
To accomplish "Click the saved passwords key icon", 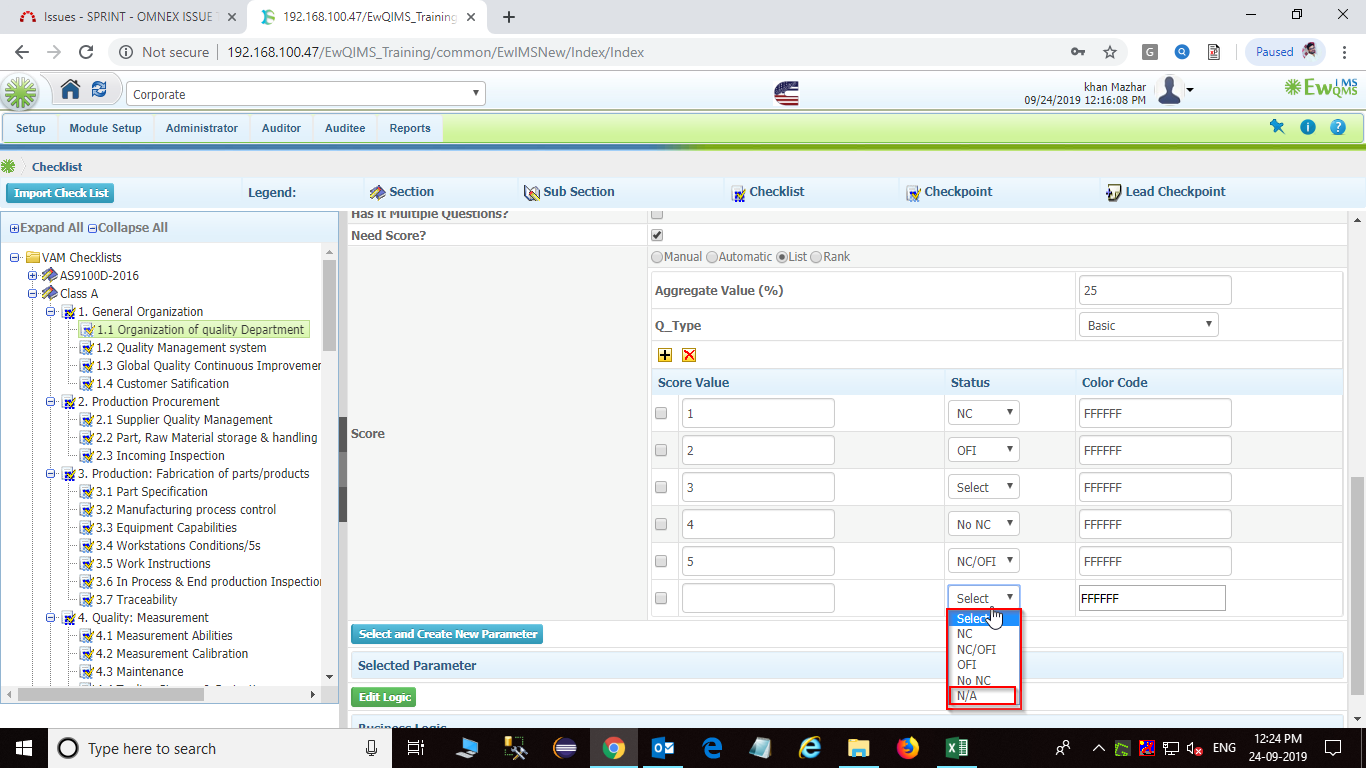I will point(1078,52).
